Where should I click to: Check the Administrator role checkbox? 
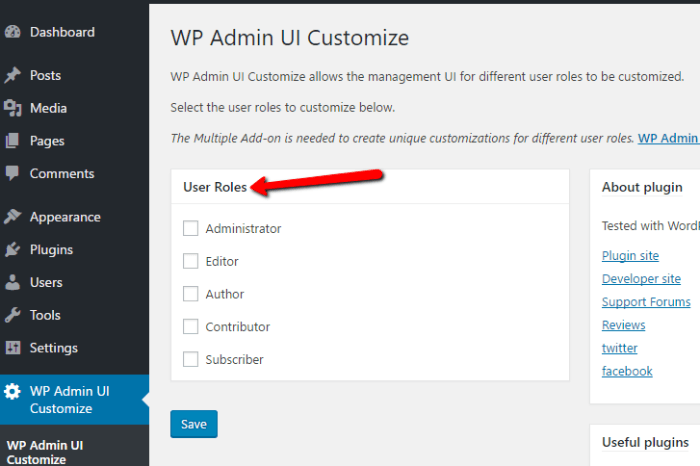click(191, 228)
